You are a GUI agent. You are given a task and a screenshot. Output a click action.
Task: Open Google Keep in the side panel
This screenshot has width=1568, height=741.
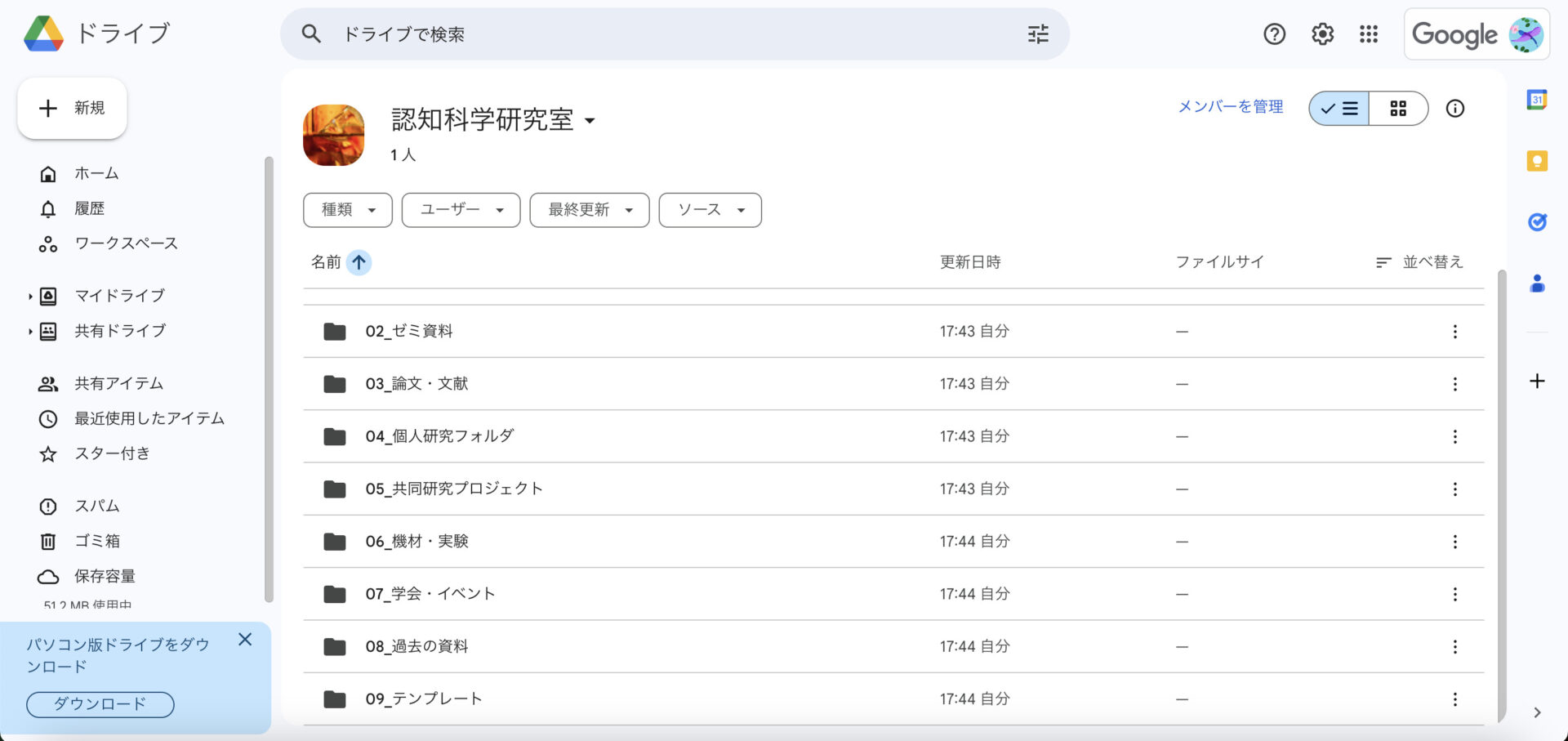click(x=1536, y=161)
